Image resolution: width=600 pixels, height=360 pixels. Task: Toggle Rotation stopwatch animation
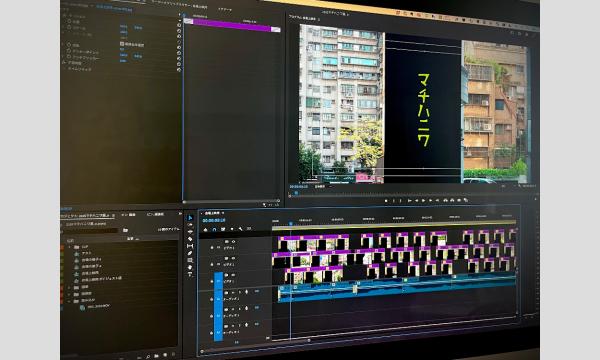69,45
